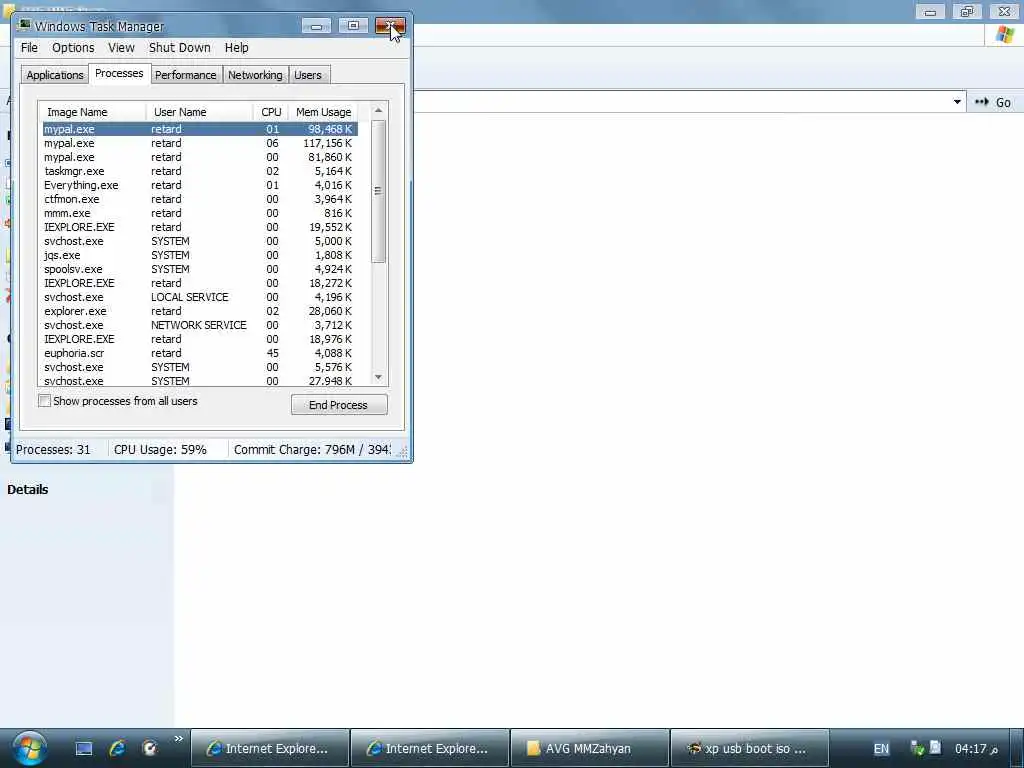This screenshot has width=1024, height=768.
Task: Select the Processes tab
Action: coord(119,73)
